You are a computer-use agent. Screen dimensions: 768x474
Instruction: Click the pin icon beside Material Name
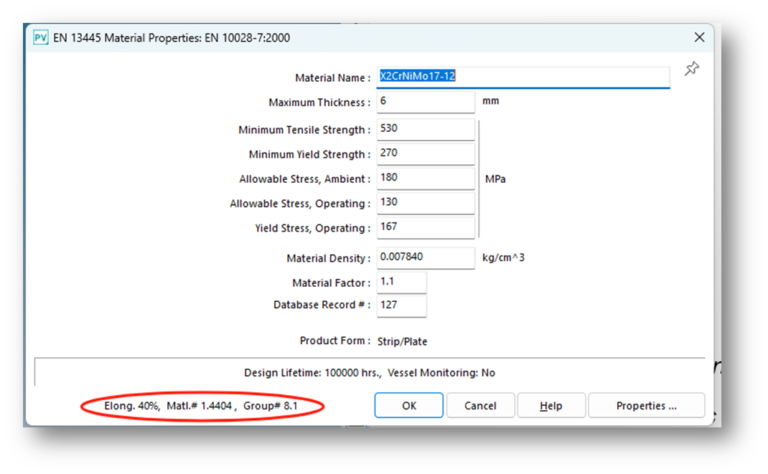pyautogui.click(x=691, y=69)
